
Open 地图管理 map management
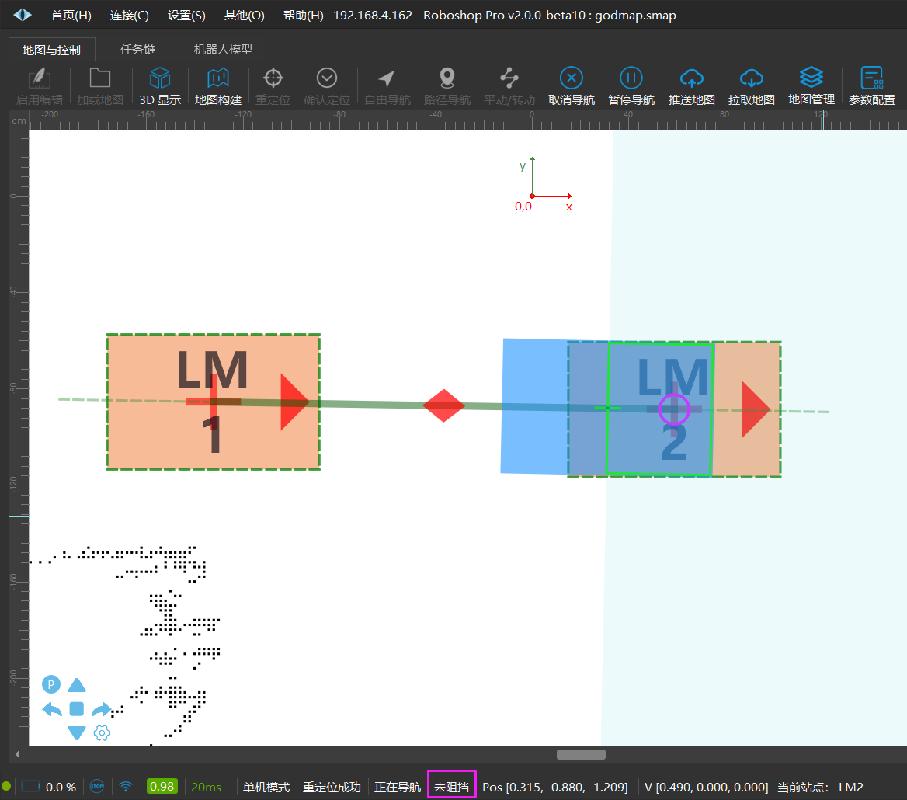coord(811,80)
